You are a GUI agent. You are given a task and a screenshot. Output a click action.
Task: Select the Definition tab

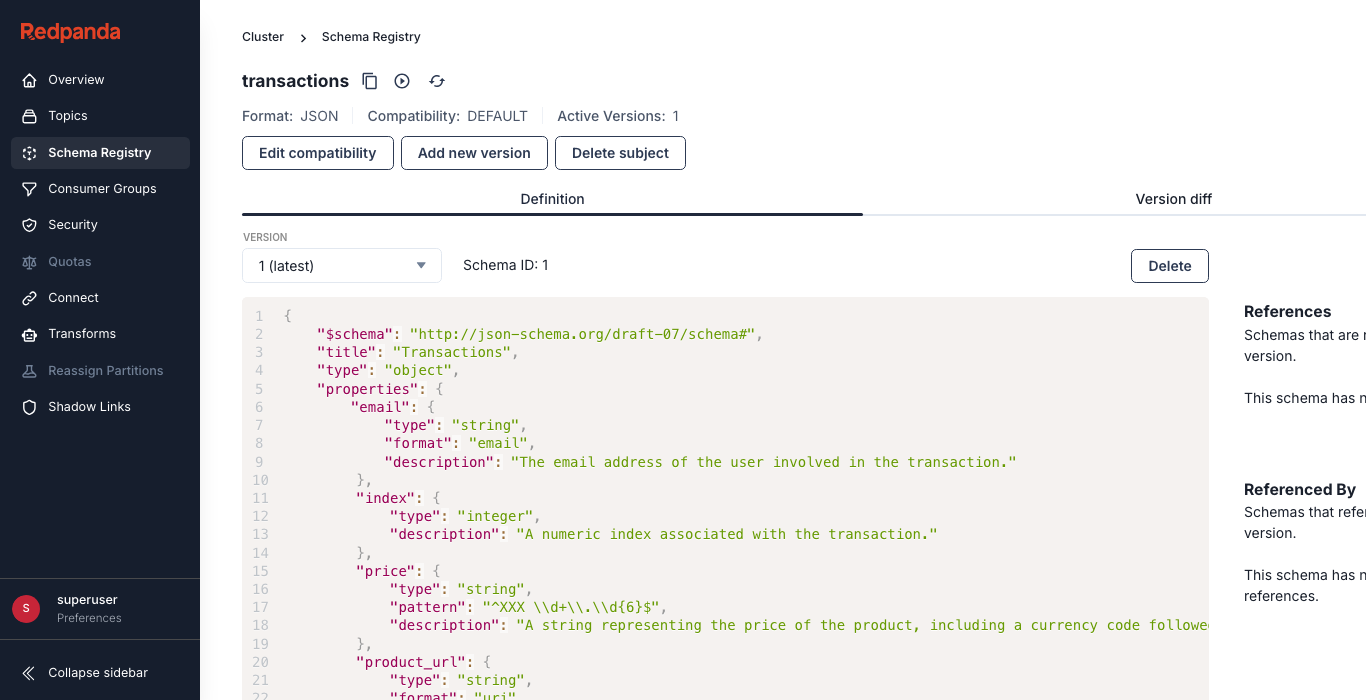(552, 199)
